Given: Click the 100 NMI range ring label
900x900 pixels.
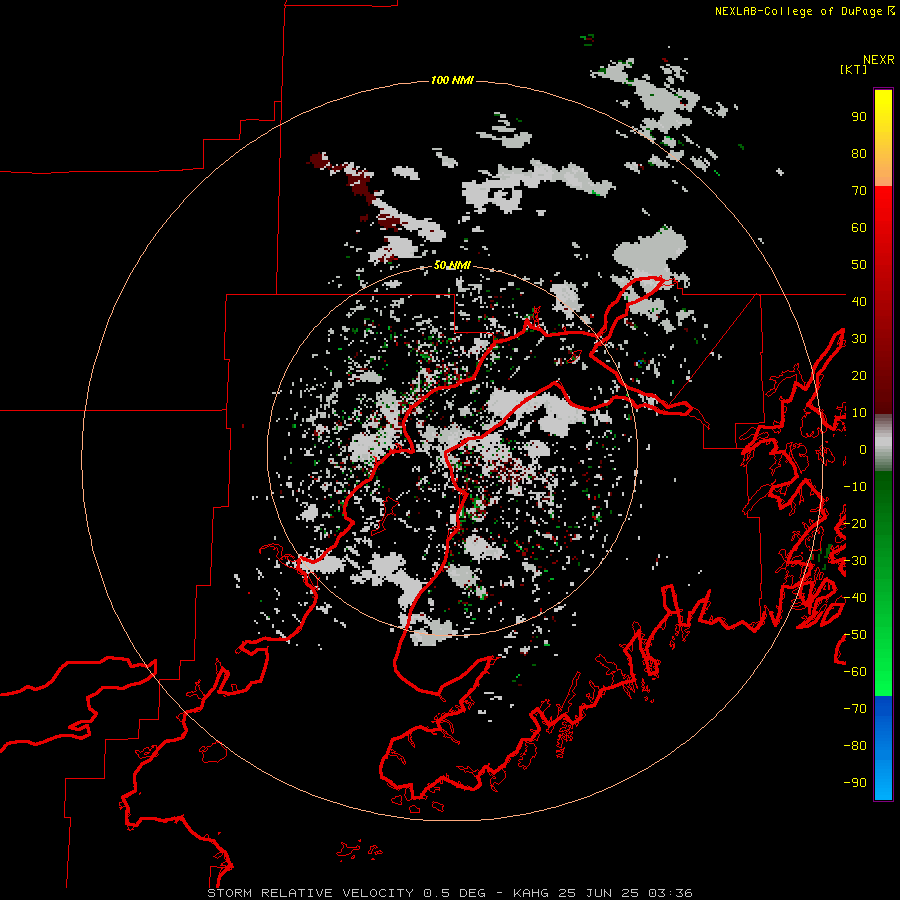Looking at the screenshot, I should tap(452, 80).
